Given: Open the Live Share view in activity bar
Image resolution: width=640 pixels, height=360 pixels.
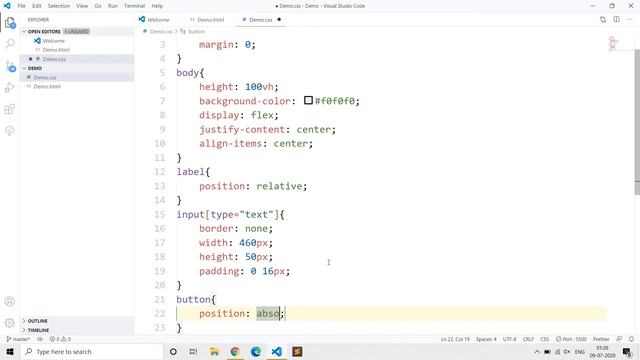Looking at the screenshot, I should click(x=10, y=131).
